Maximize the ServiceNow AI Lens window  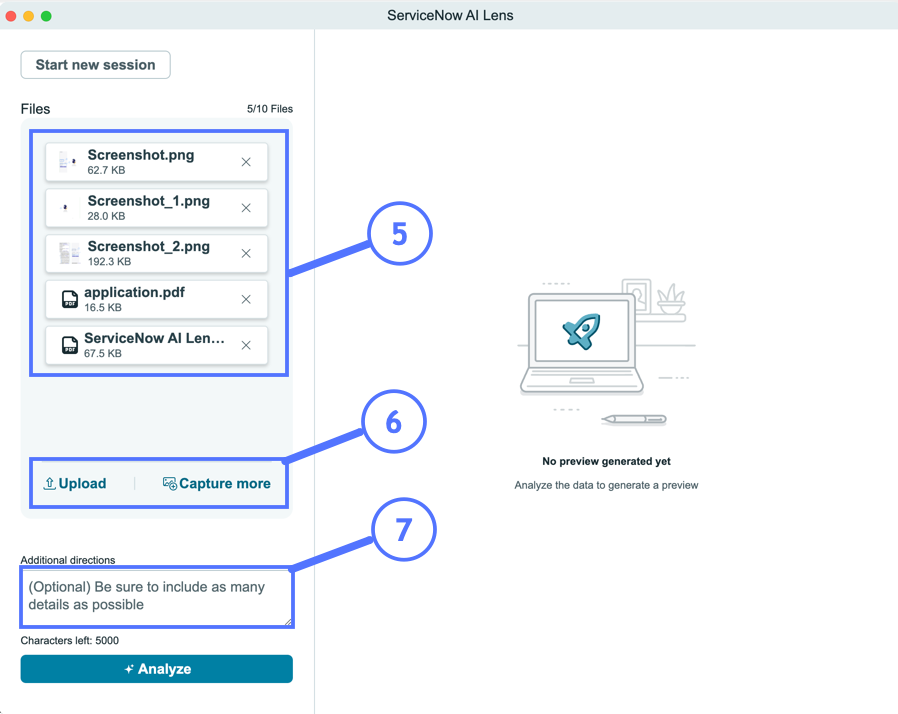pos(46,16)
